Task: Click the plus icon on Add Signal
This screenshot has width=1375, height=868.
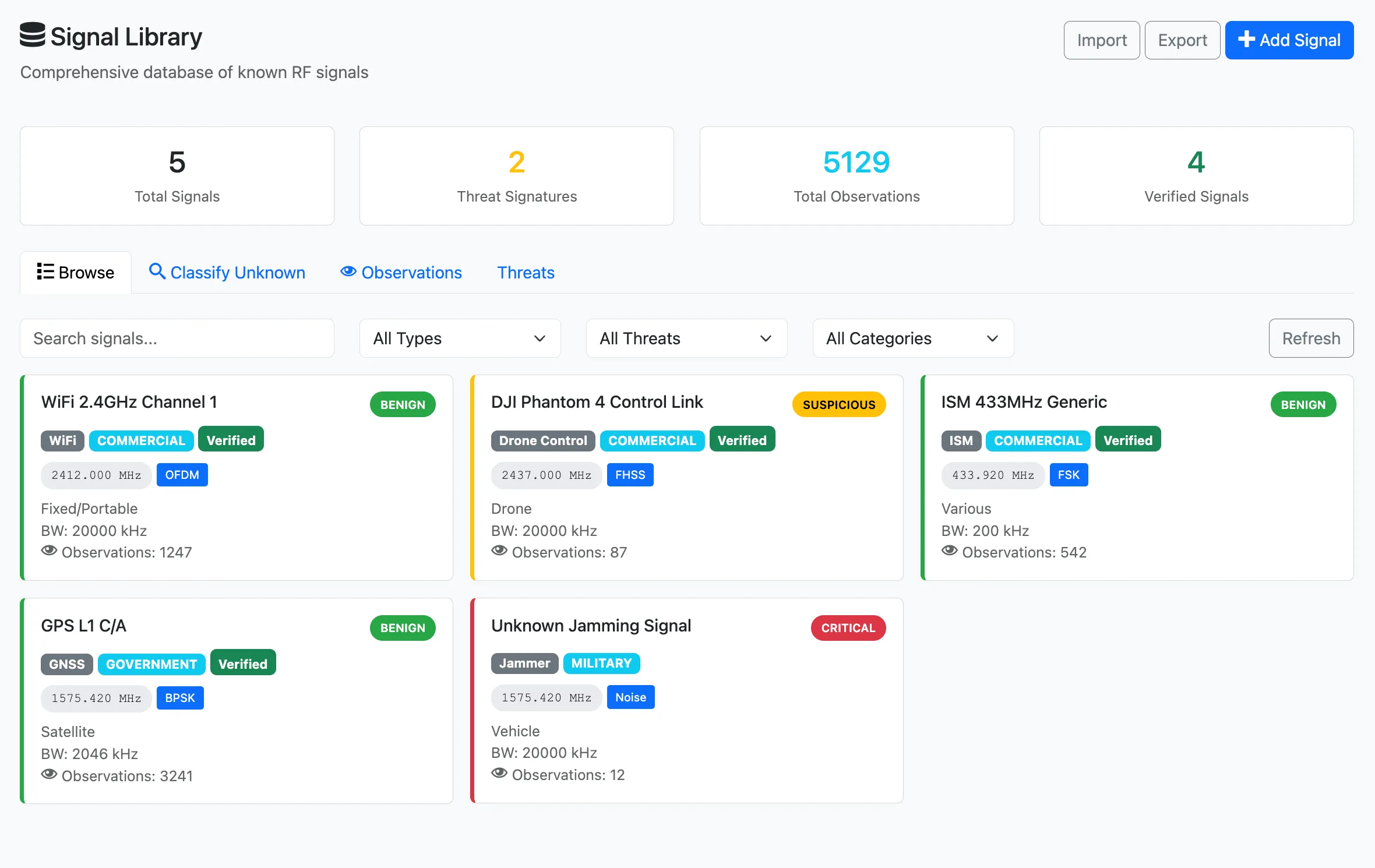Action: [1246, 39]
